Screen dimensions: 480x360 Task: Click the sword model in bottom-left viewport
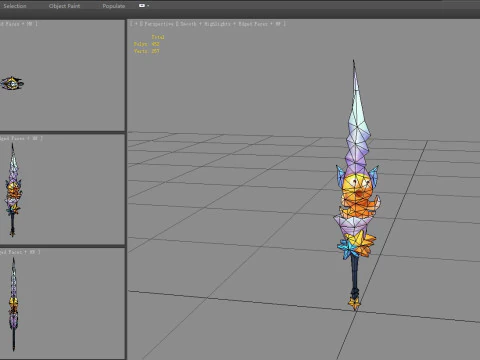click(13, 304)
